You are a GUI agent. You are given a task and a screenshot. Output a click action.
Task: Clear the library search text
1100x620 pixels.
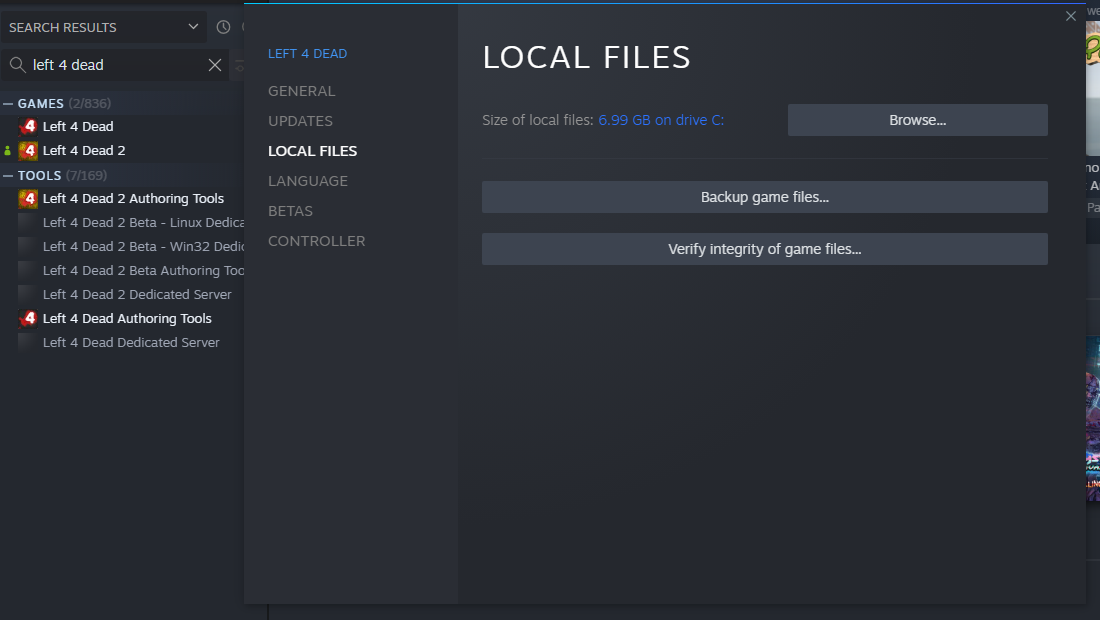tap(215, 65)
